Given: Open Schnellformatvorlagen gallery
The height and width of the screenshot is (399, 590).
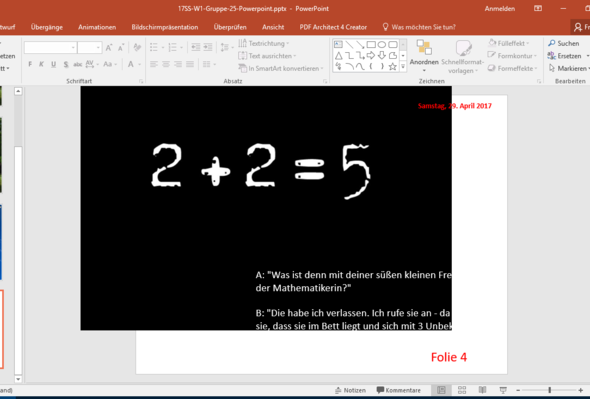Looking at the screenshot, I should click(462, 56).
